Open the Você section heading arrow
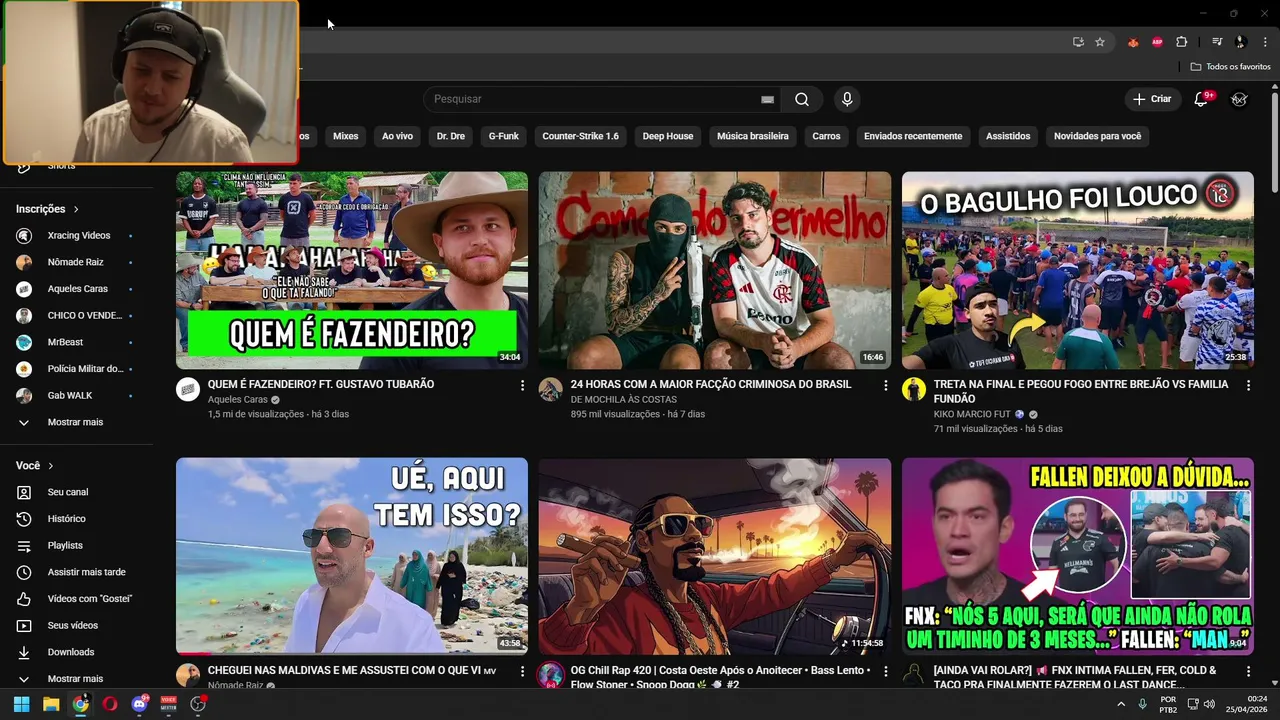The width and height of the screenshot is (1280, 720). point(50,466)
